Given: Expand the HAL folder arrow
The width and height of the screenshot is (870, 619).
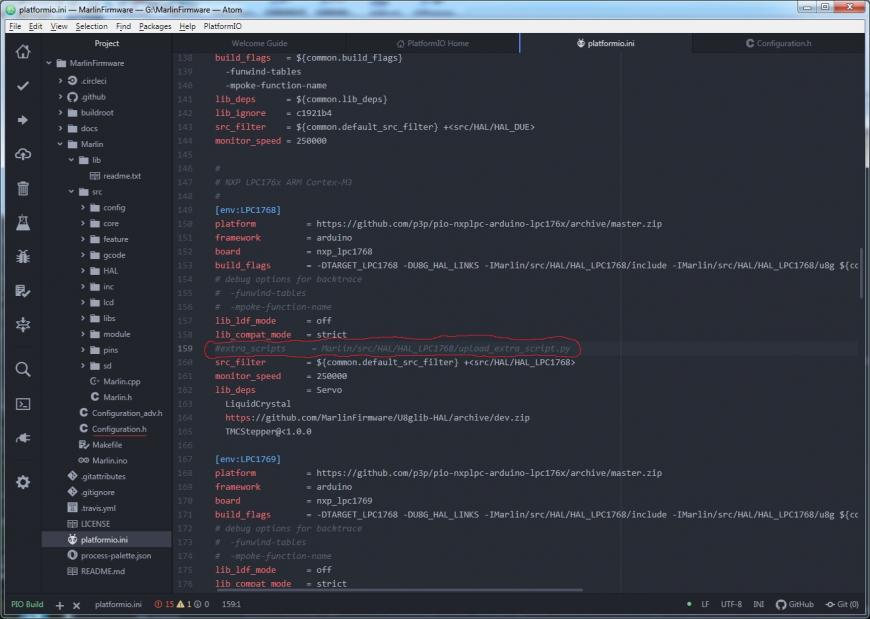Looking at the screenshot, I should (83, 271).
